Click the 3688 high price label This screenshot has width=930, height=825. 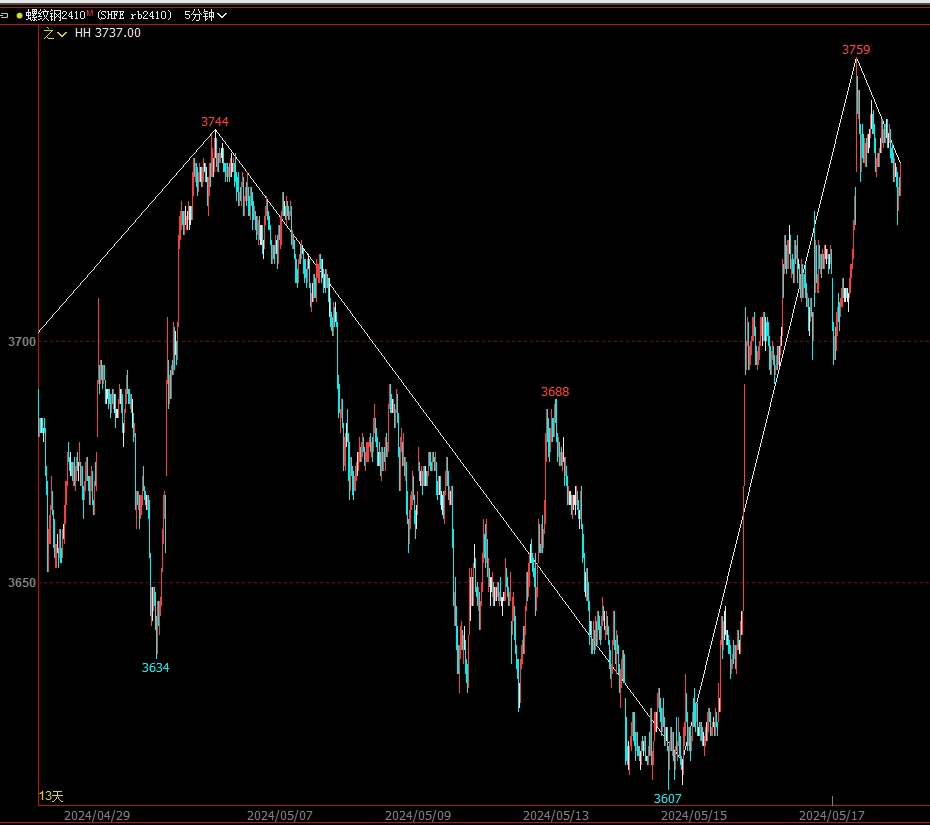pos(555,392)
